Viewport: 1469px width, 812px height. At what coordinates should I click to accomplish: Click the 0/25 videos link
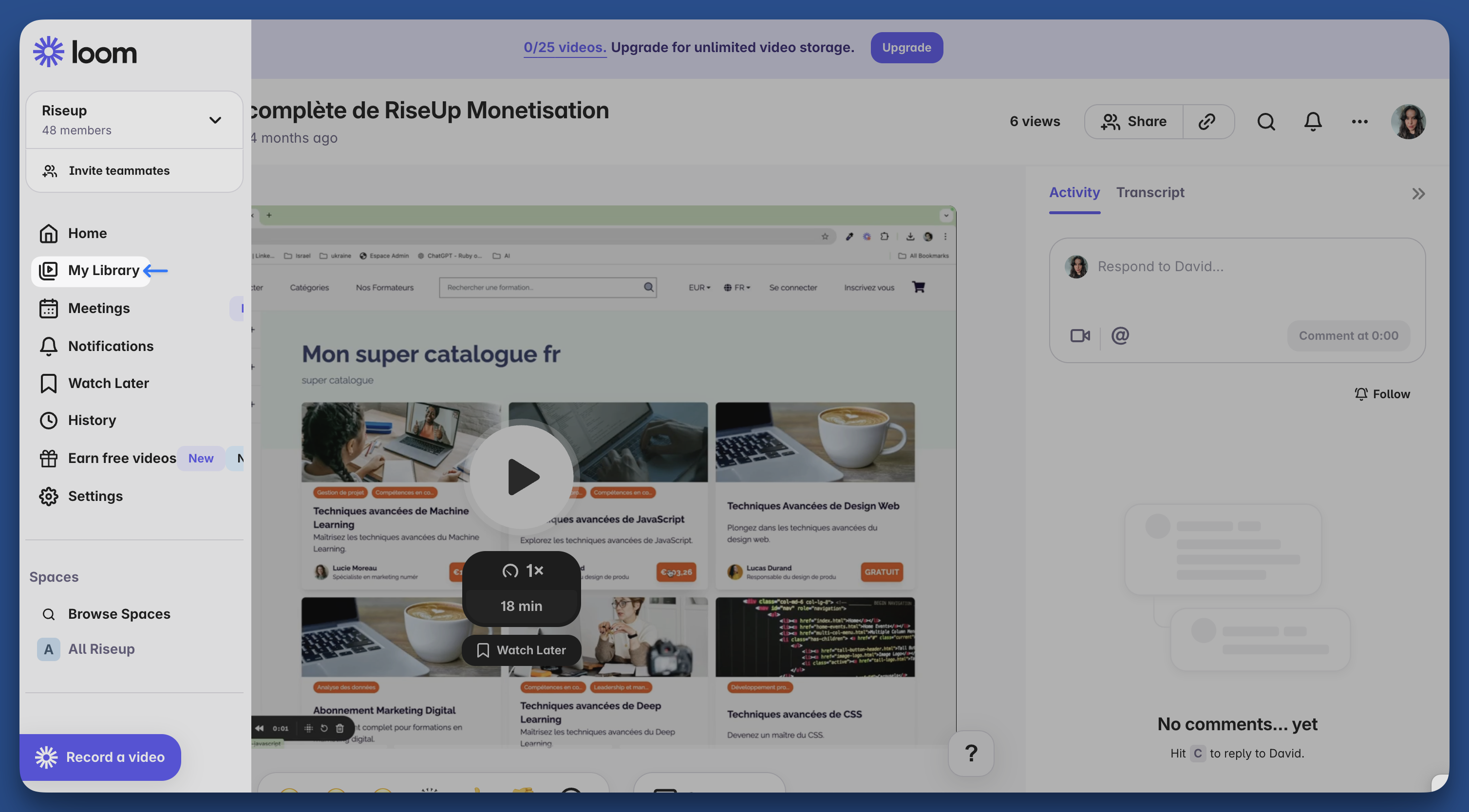click(x=565, y=47)
